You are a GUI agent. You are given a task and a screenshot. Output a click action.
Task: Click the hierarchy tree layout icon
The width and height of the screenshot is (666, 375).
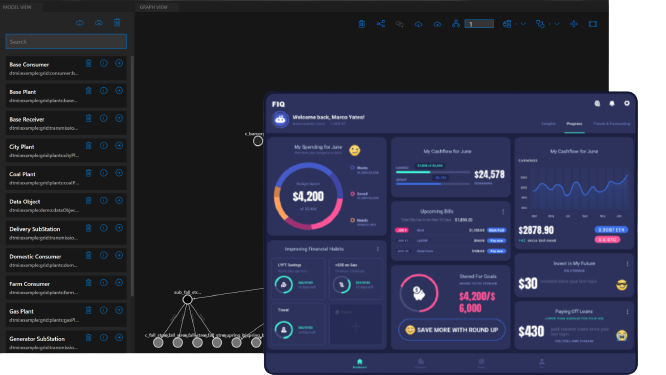pyautogui.click(x=456, y=24)
